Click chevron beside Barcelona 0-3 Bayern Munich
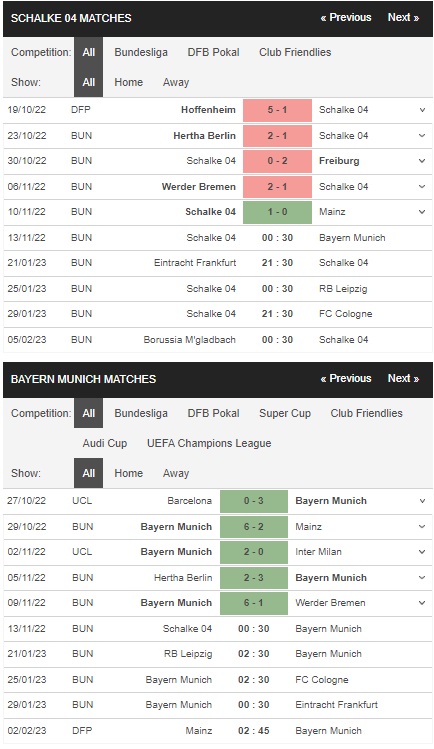This screenshot has height=749, width=434. (x=422, y=501)
